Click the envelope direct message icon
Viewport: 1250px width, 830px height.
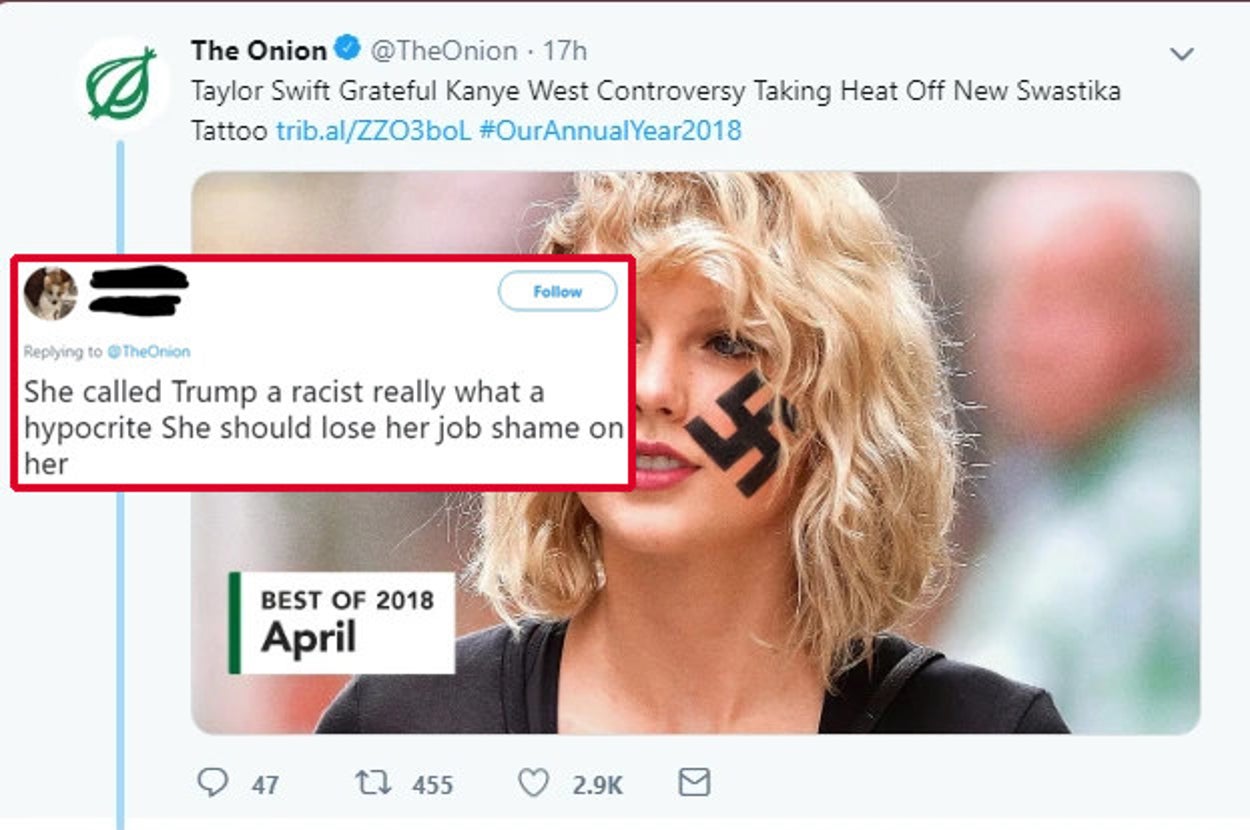(x=694, y=782)
